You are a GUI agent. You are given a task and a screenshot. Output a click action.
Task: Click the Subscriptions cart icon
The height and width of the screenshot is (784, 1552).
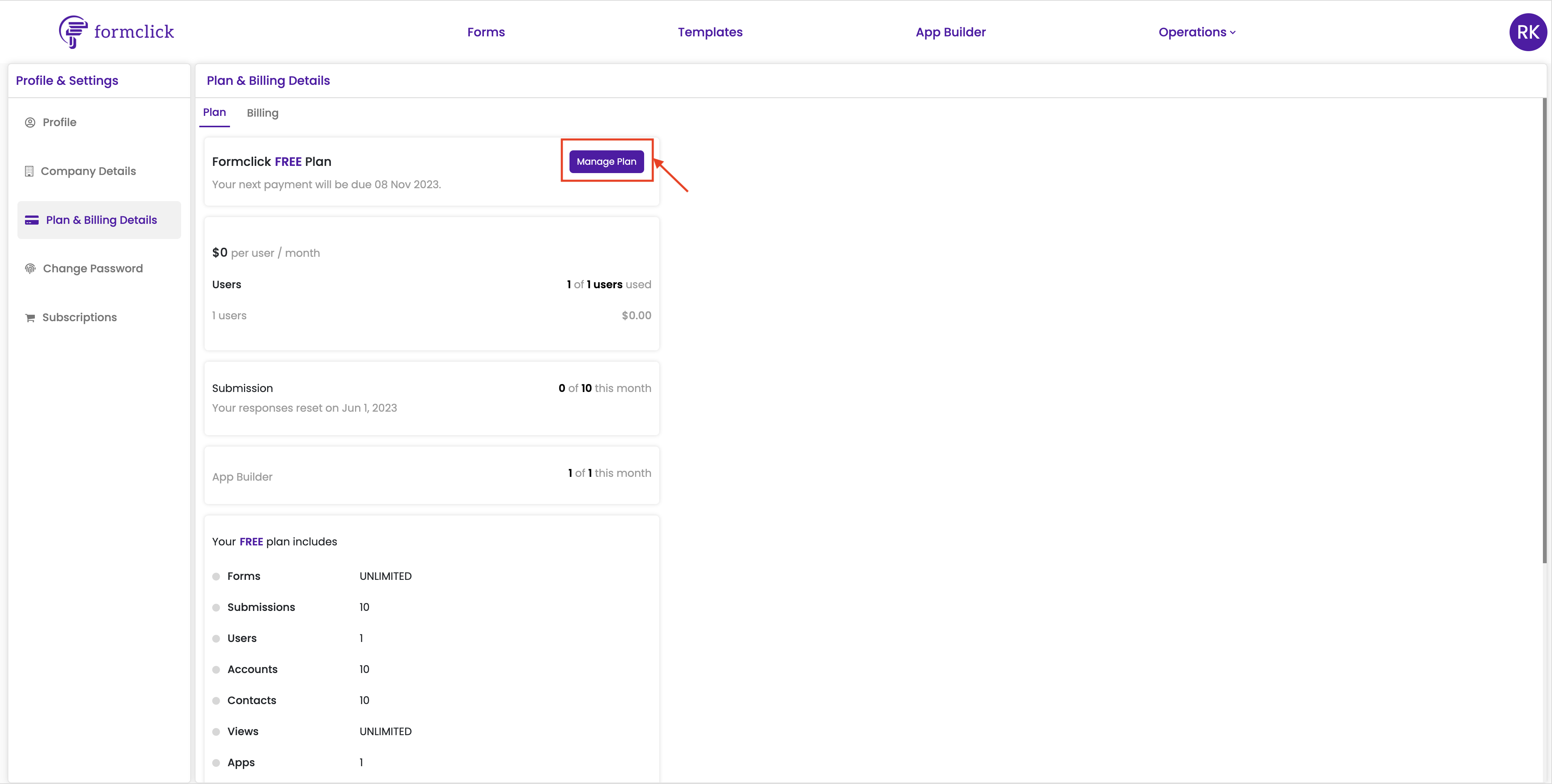coord(30,318)
